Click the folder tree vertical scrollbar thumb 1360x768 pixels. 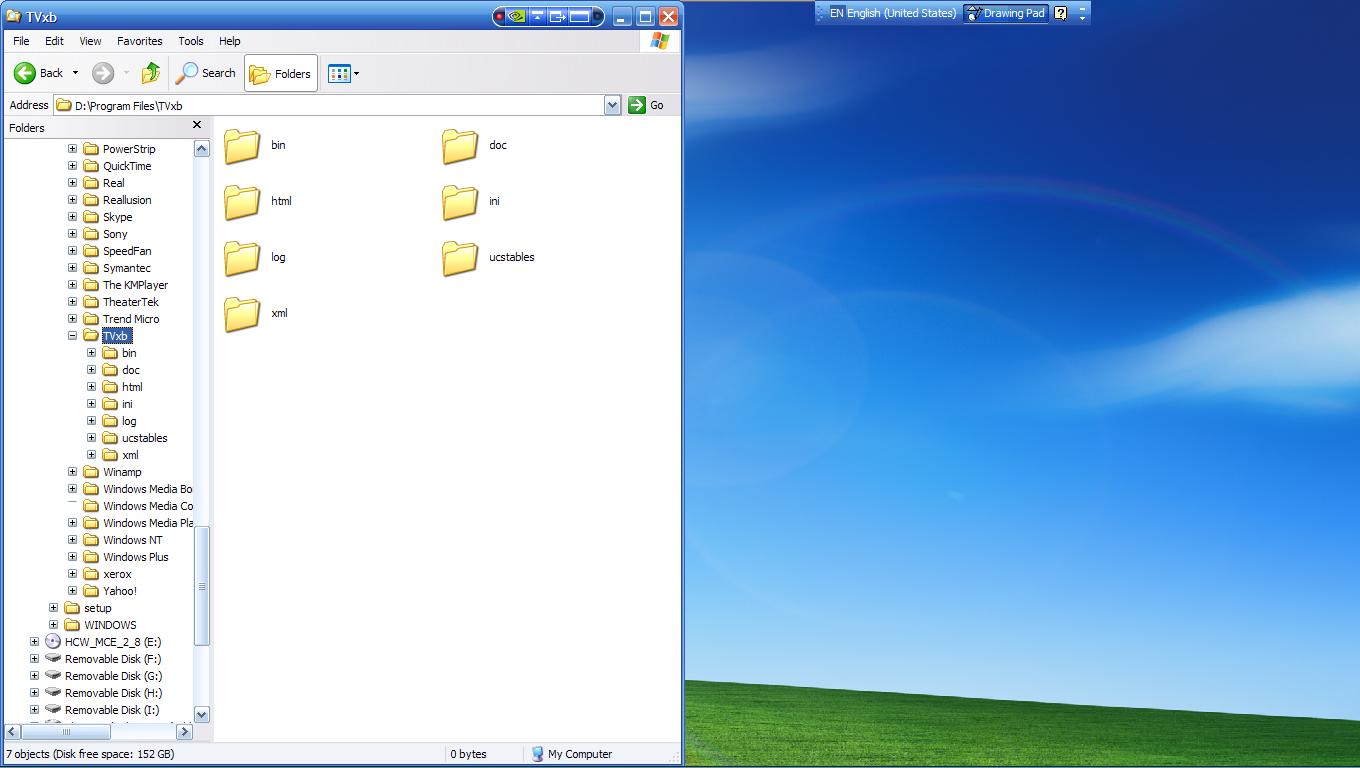click(201, 585)
